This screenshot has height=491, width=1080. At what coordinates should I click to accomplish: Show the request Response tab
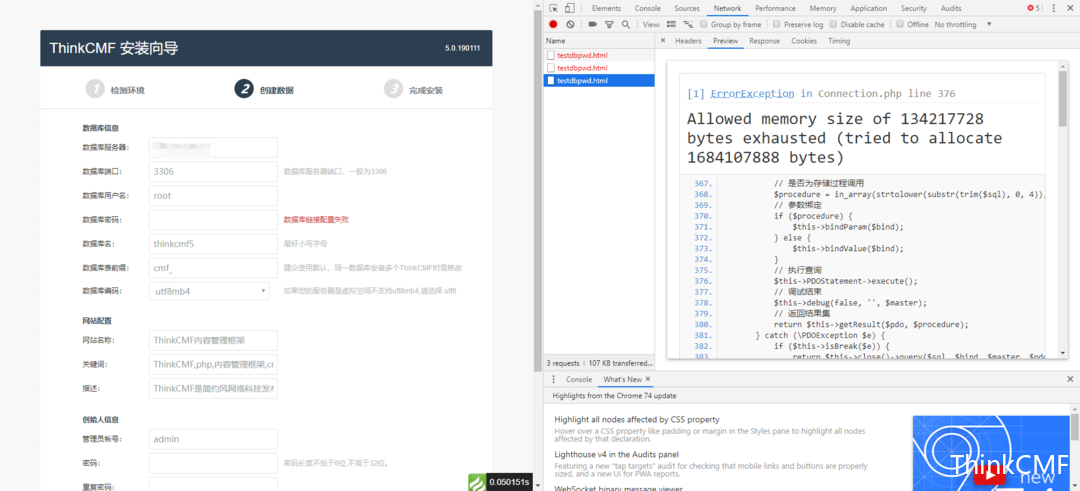point(765,41)
